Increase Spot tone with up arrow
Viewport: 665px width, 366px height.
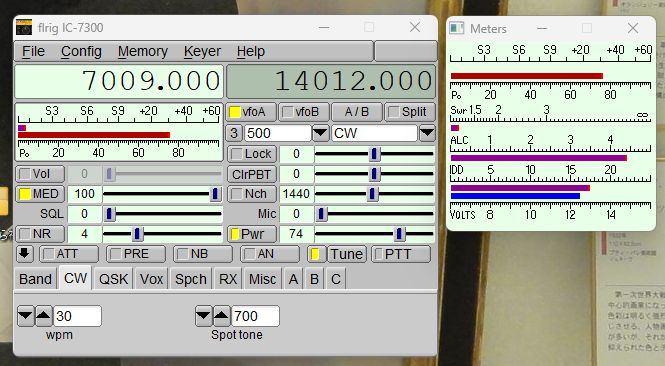(221, 316)
